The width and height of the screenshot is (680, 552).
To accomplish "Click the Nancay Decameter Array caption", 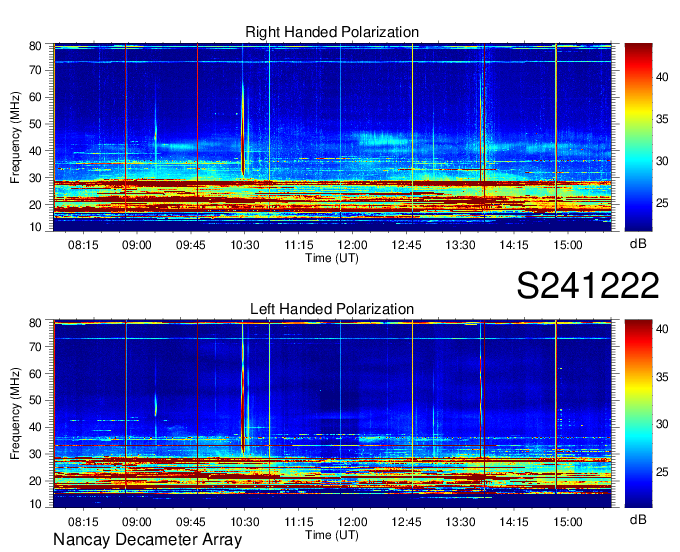I will coord(147,539).
